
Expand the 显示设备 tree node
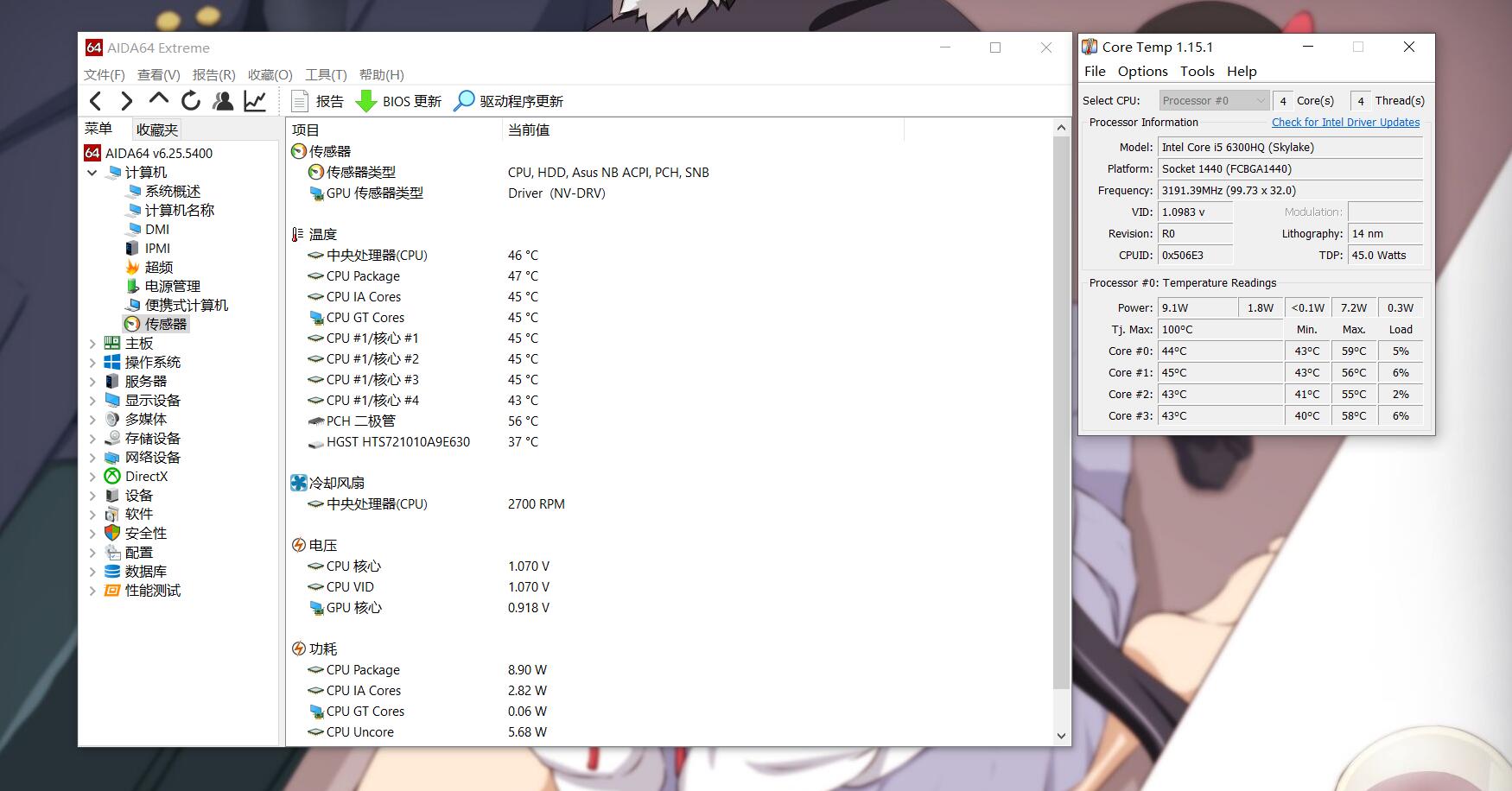click(92, 401)
